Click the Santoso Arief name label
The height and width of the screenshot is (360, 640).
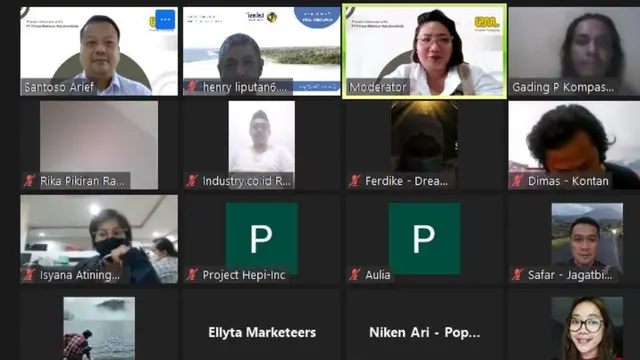click(x=59, y=87)
